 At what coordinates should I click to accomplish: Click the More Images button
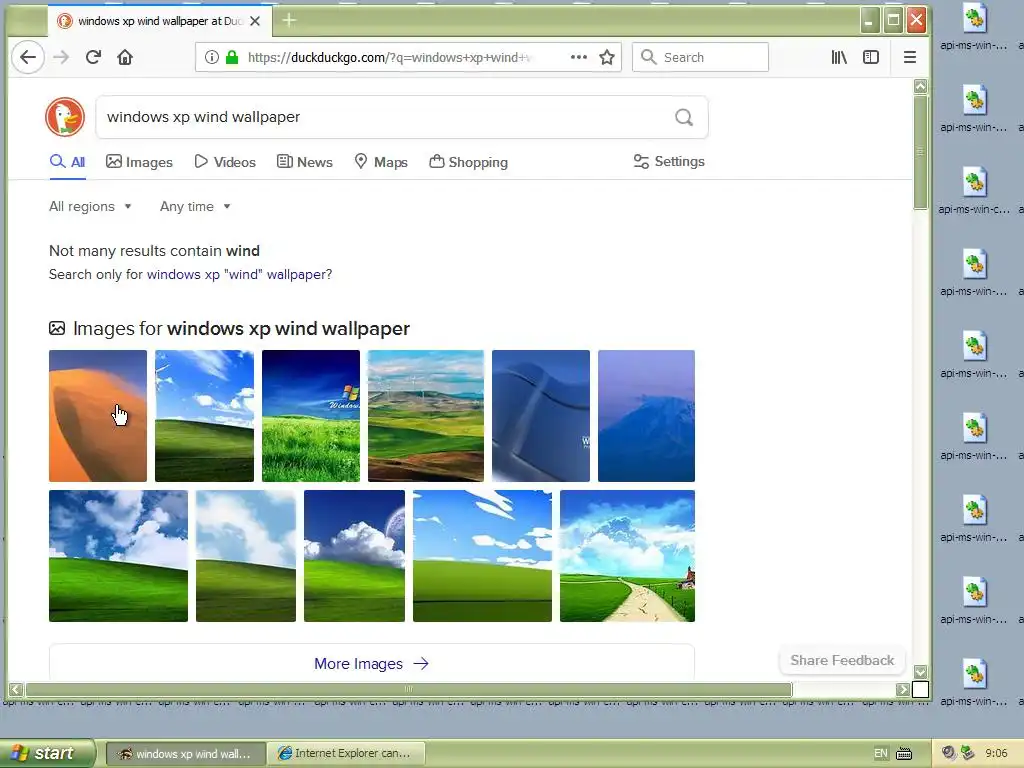click(x=372, y=664)
